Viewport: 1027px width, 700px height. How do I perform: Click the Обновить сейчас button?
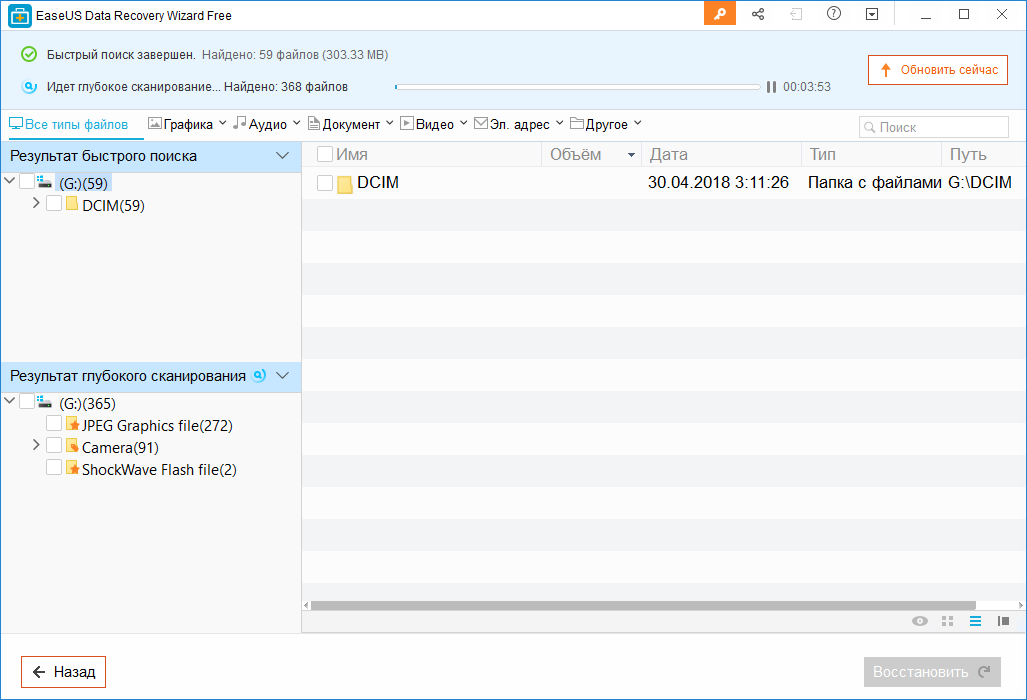click(937, 70)
